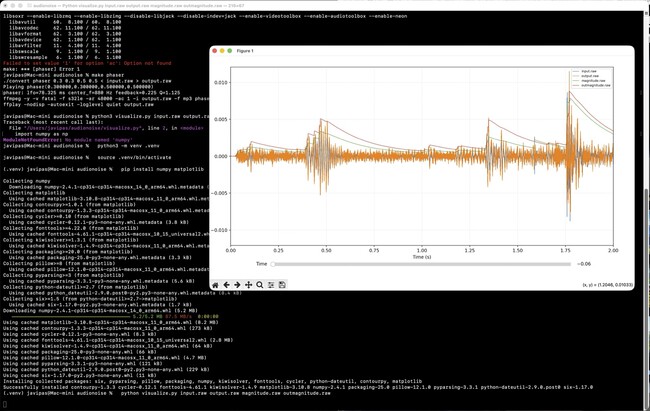Click the Figure 1 title bar
The height and width of the screenshot is (411, 650).
422,51
